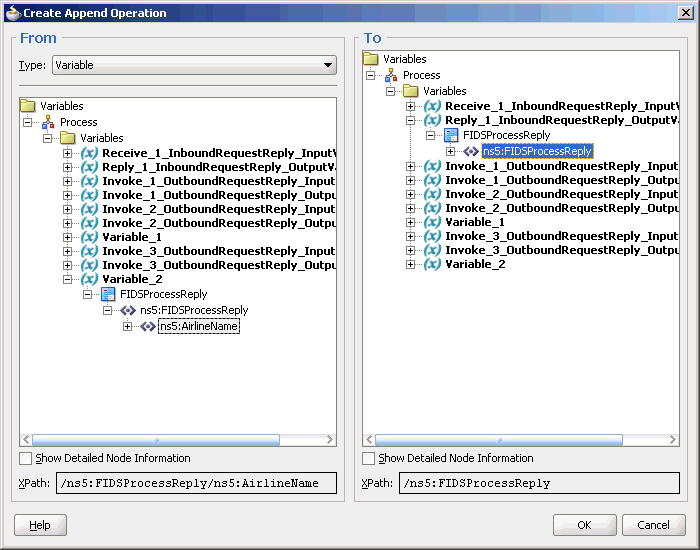The height and width of the screenshot is (550, 700).
Task: Click variable icon of Reply_1 in To tree
Action: pos(432,120)
